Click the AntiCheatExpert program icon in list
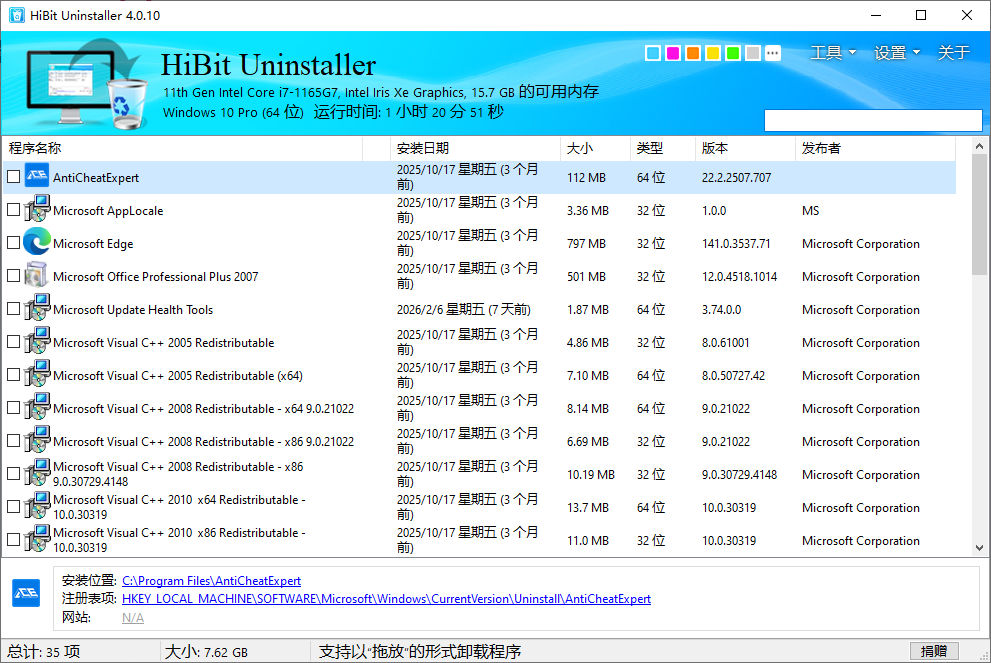The image size is (991, 663). pyautogui.click(x=37, y=177)
